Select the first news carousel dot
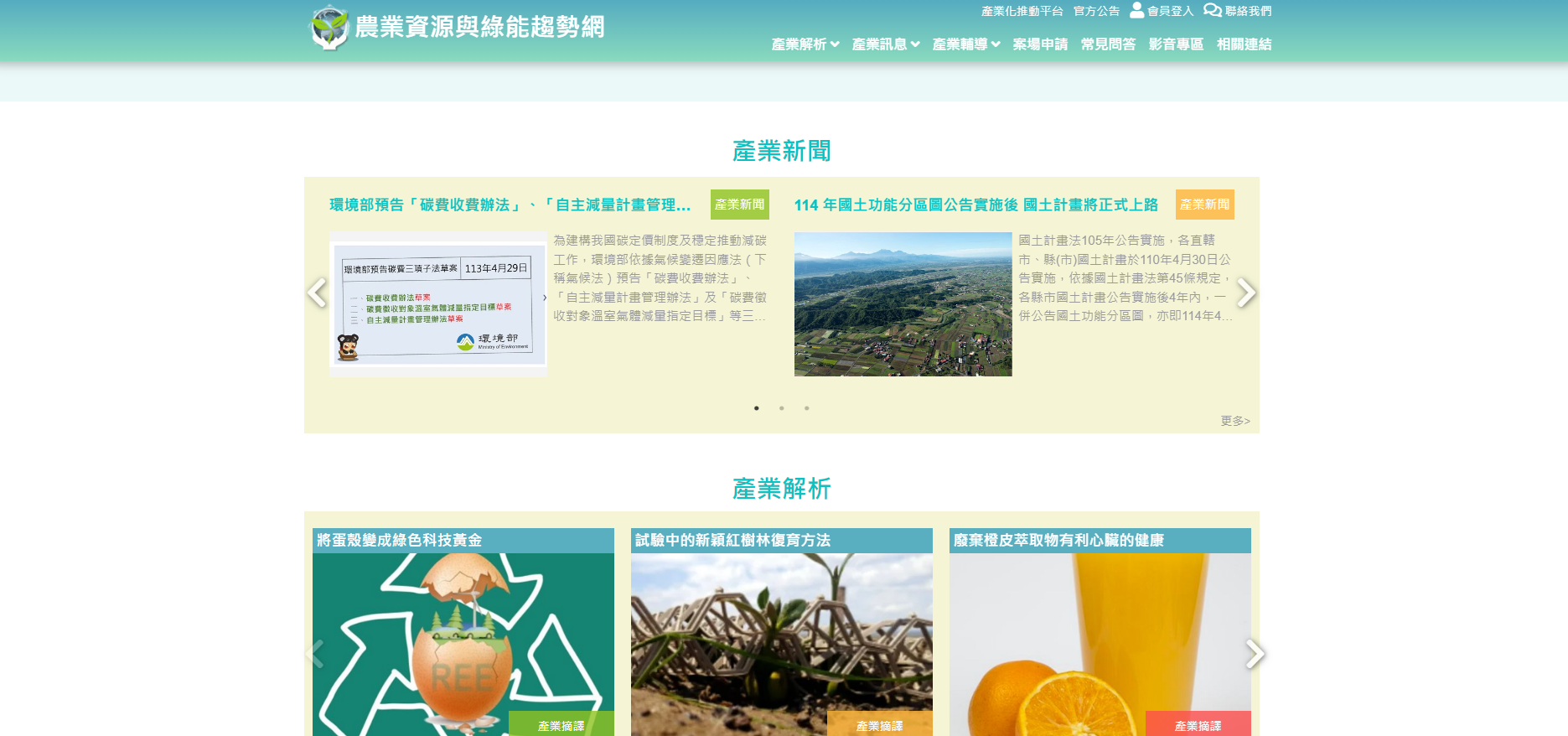This screenshot has height=736, width=1568. pyautogui.click(x=757, y=408)
